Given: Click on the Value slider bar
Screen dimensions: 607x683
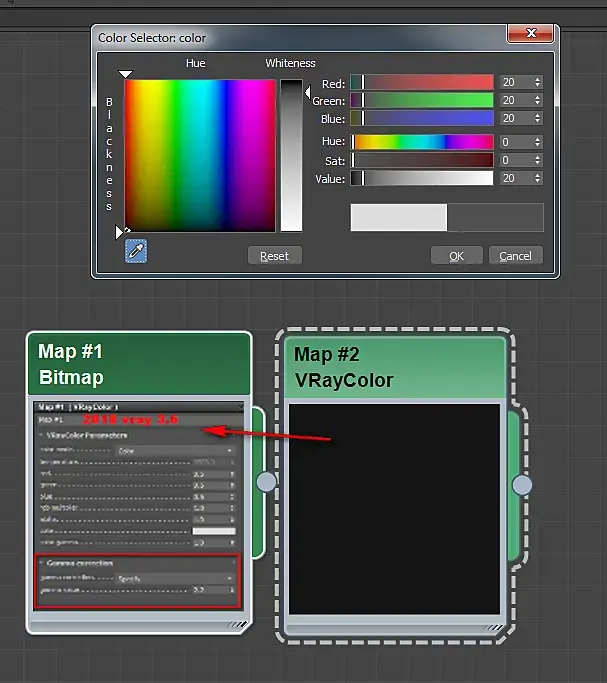Looking at the screenshot, I should click(x=422, y=178).
